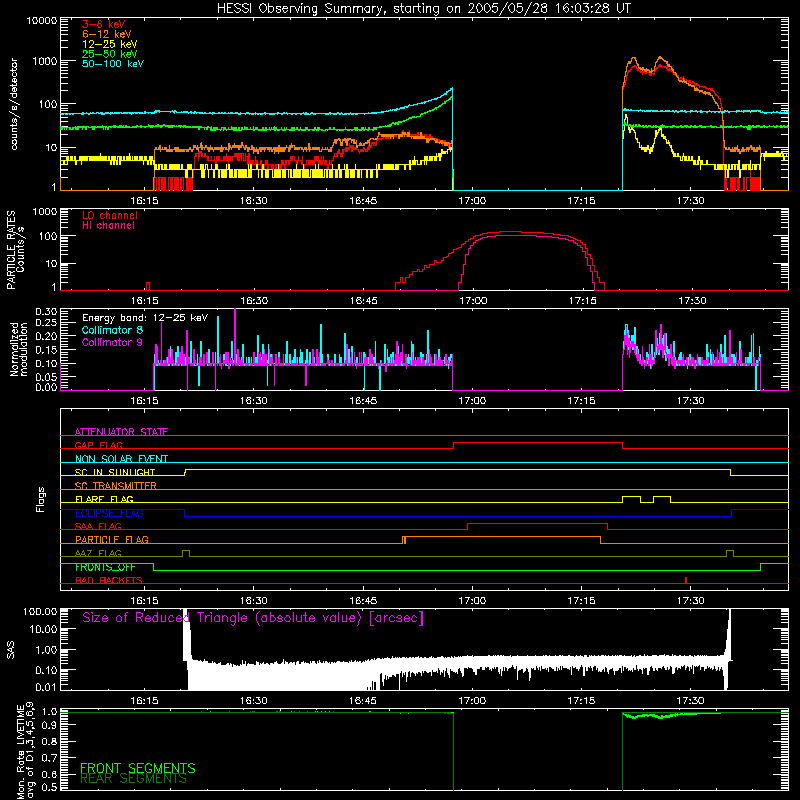
Task: Click the red bad packets spike marker
Action: 686,580
